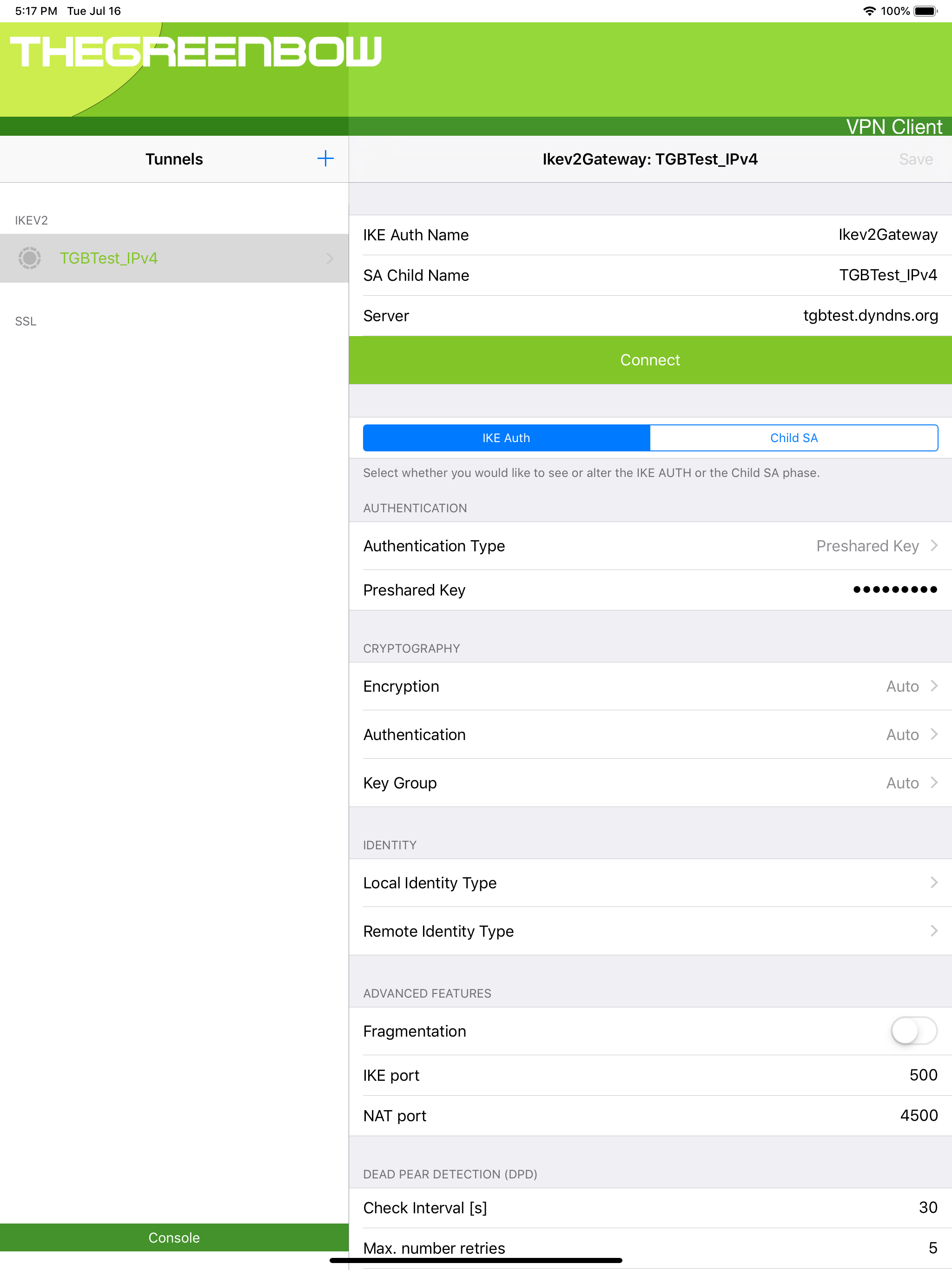952x1270 pixels.
Task: Click the TGBTest_IPv4 tunnel status icon
Action: pyautogui.click(x=29, y=258)
